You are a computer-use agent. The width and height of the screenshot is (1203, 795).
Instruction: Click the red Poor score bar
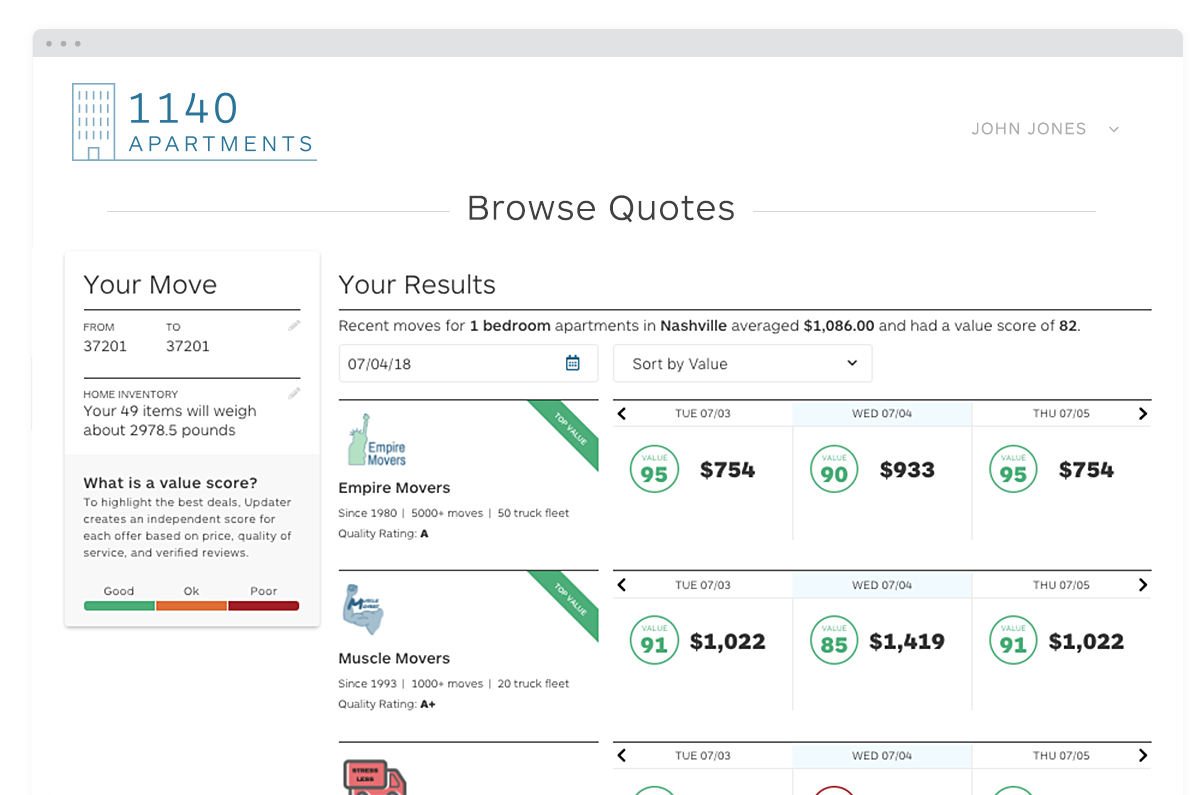[264, 606]
